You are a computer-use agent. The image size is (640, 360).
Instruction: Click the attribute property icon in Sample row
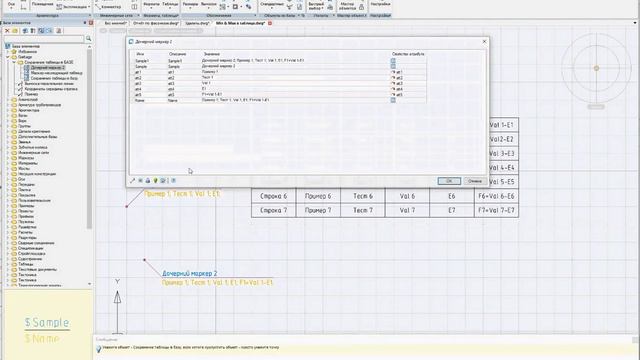pos(393,66)
